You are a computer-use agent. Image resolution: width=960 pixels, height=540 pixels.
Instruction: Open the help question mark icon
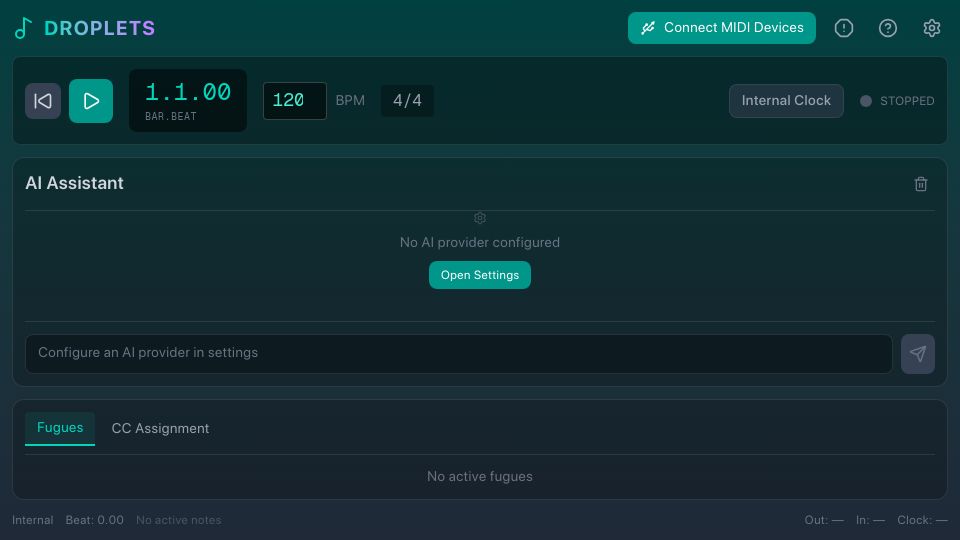(x=888, y=28)
